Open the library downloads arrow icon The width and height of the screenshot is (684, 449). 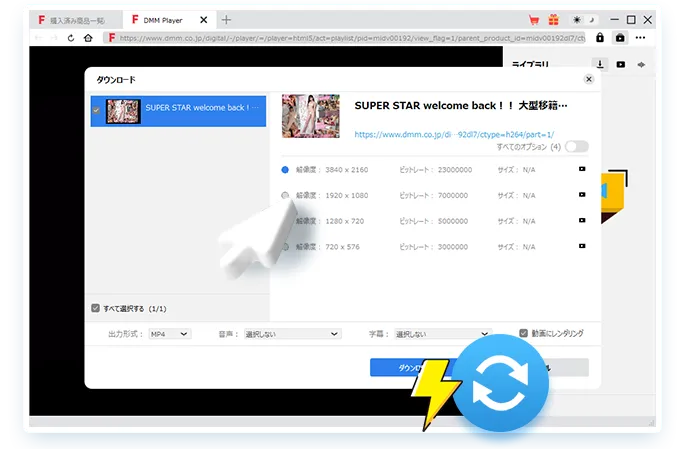(600, 64)
